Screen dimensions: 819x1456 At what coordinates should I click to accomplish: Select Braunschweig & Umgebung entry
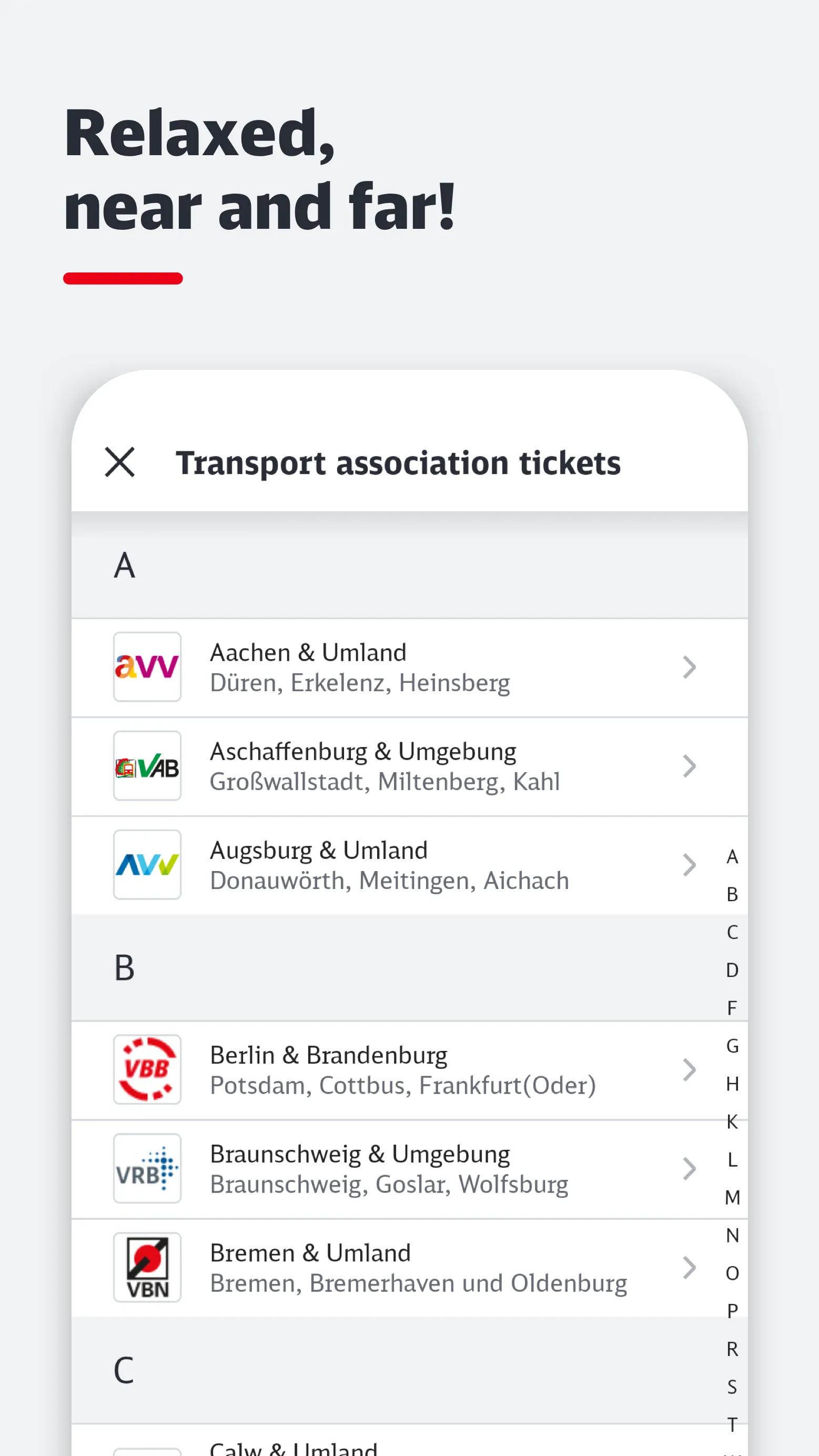(389, 1168)
